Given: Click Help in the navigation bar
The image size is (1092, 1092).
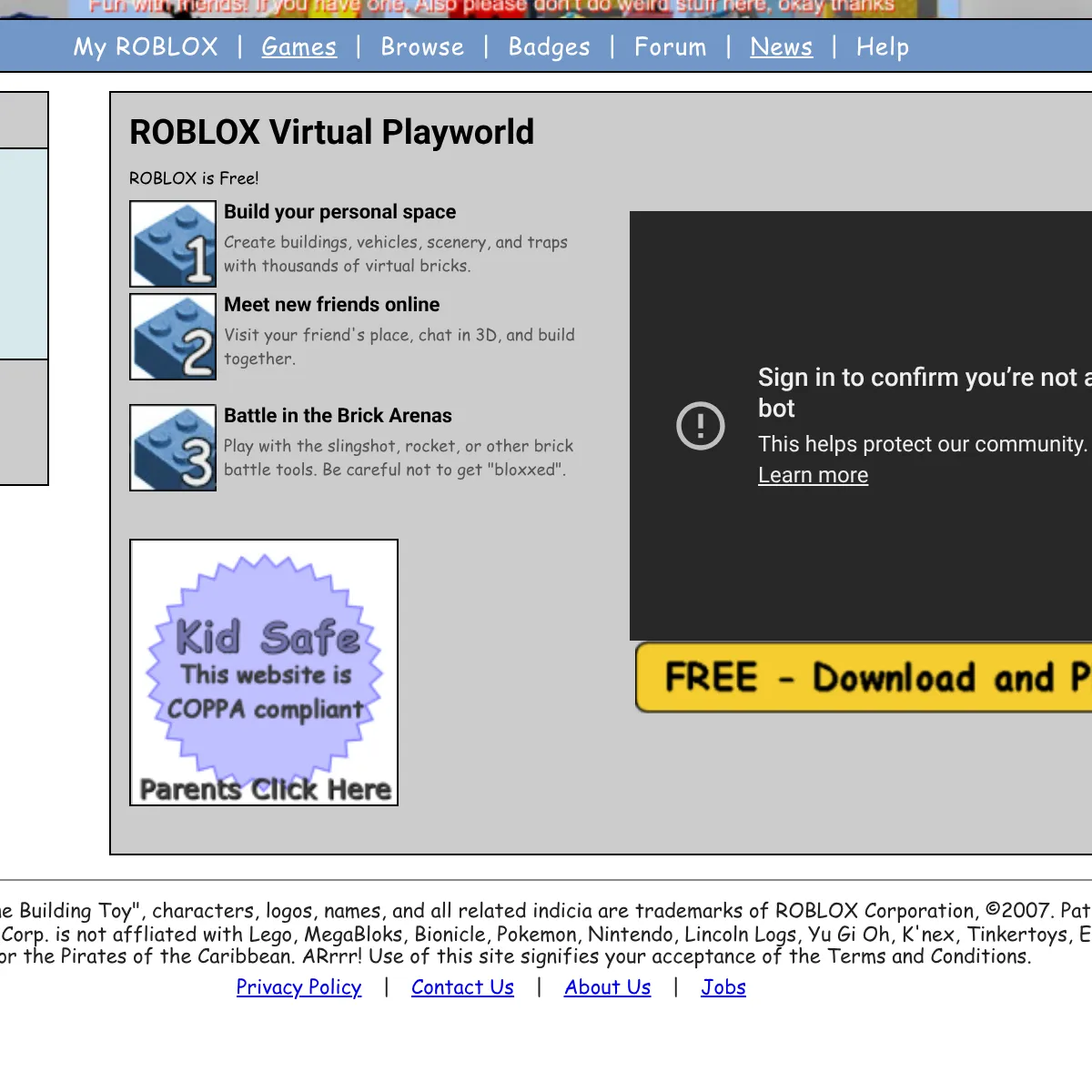Looking at the screenshot, I should (882, 46).
